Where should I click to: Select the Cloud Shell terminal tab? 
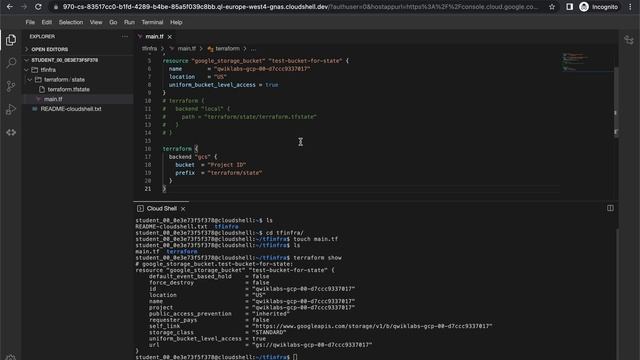(x=162, y=209)
